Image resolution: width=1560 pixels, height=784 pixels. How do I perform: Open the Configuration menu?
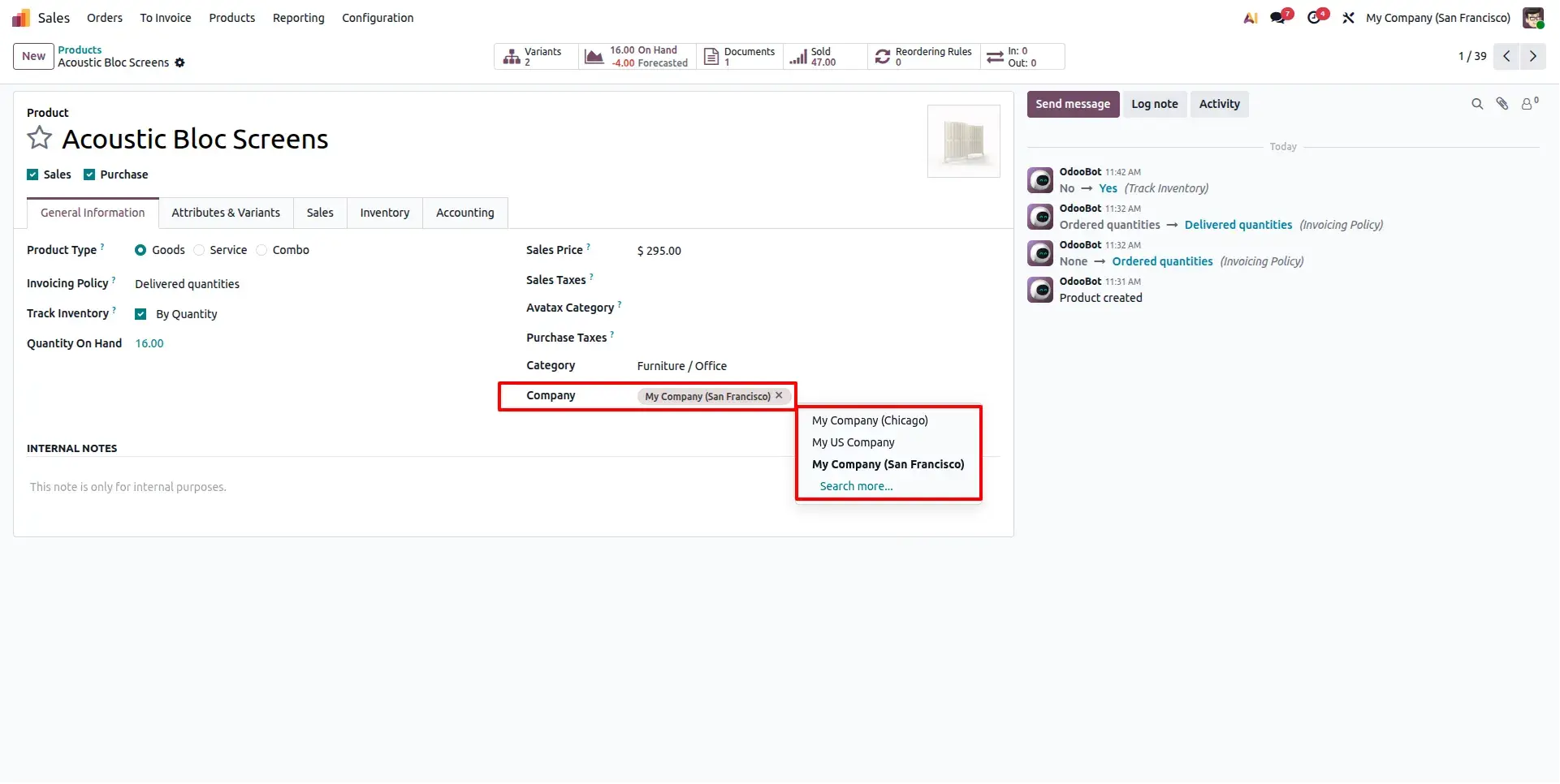[x=378, y=18]
